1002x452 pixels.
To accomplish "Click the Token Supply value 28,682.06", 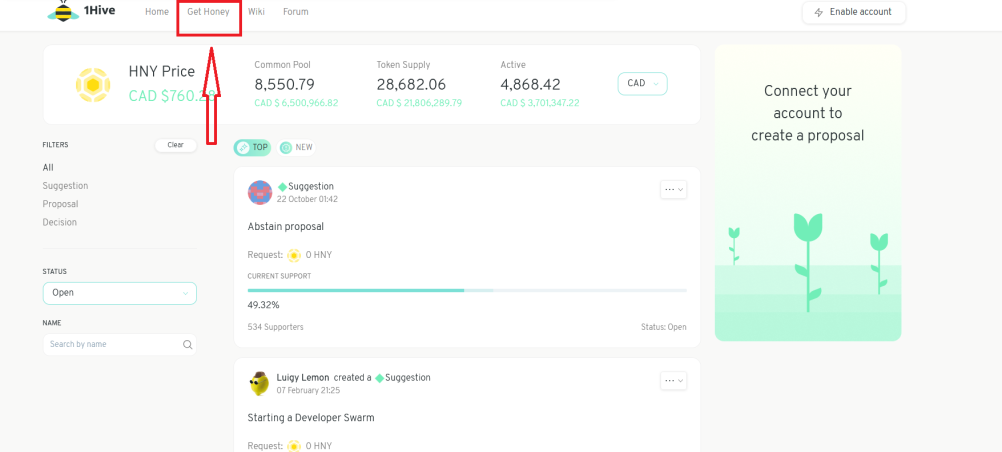I will click(x=411, y=84).
